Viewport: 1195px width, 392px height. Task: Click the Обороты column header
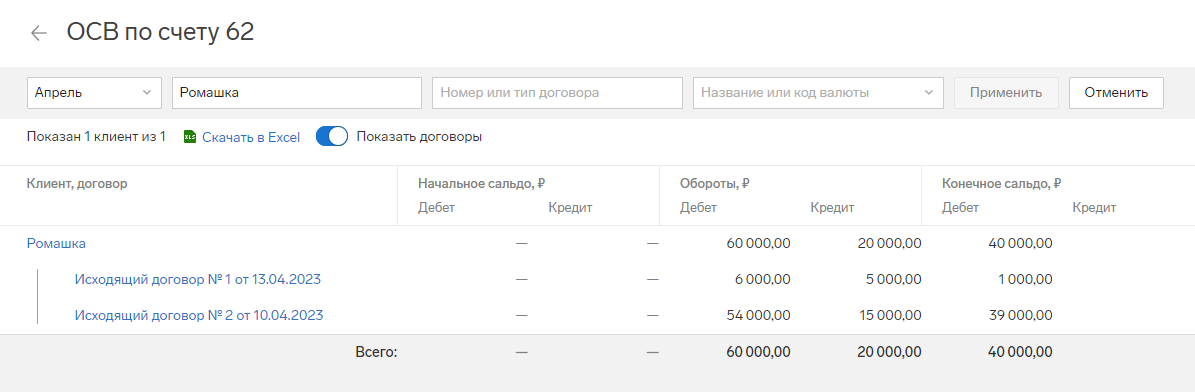tap(716, 184)
